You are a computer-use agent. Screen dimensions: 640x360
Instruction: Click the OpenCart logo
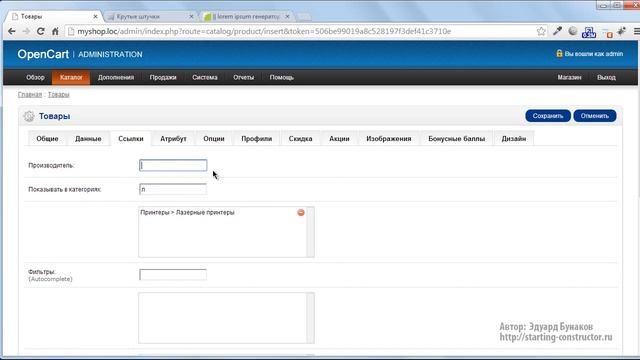(x=43, y=54)
